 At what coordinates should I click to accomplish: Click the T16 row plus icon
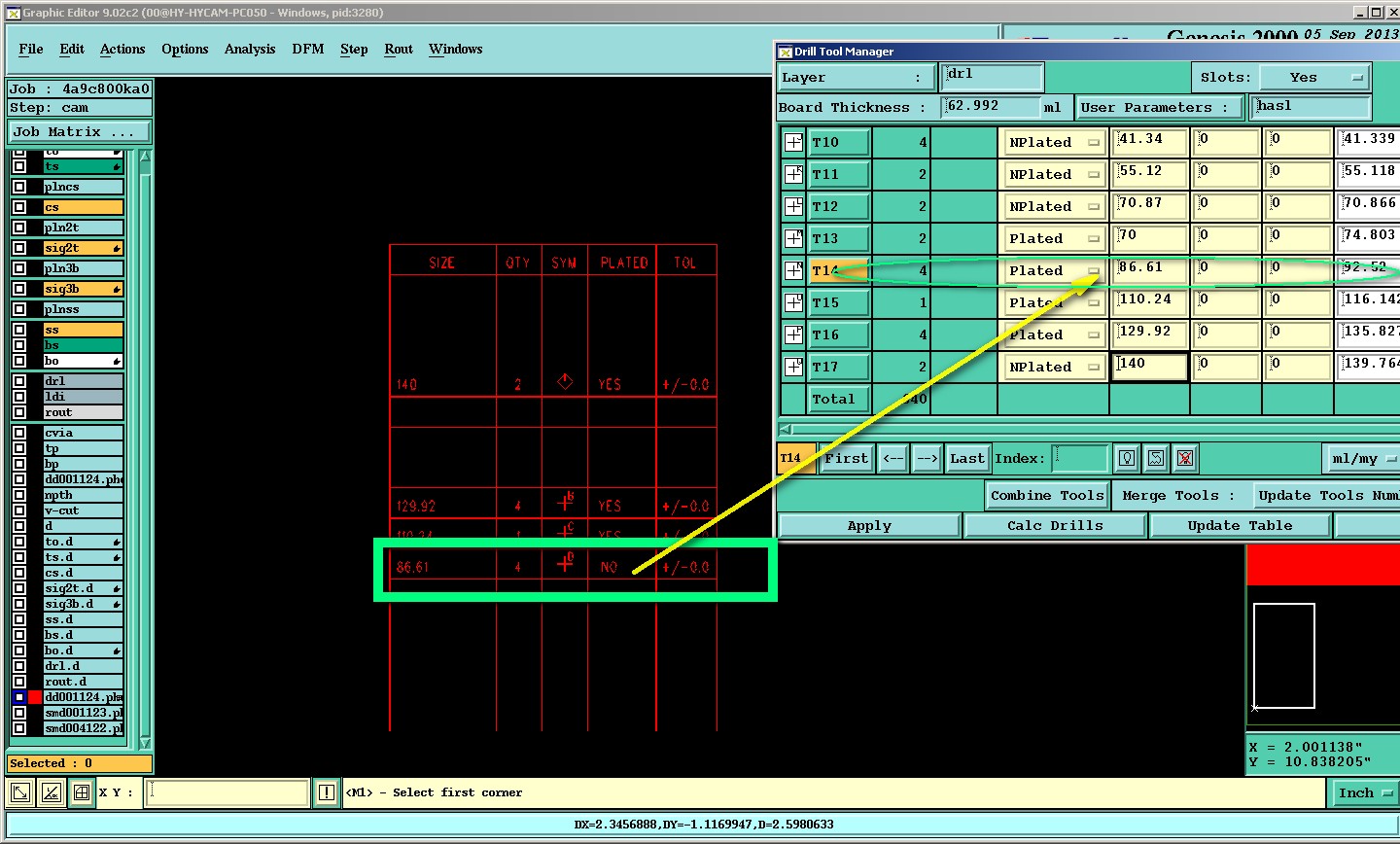793,334
